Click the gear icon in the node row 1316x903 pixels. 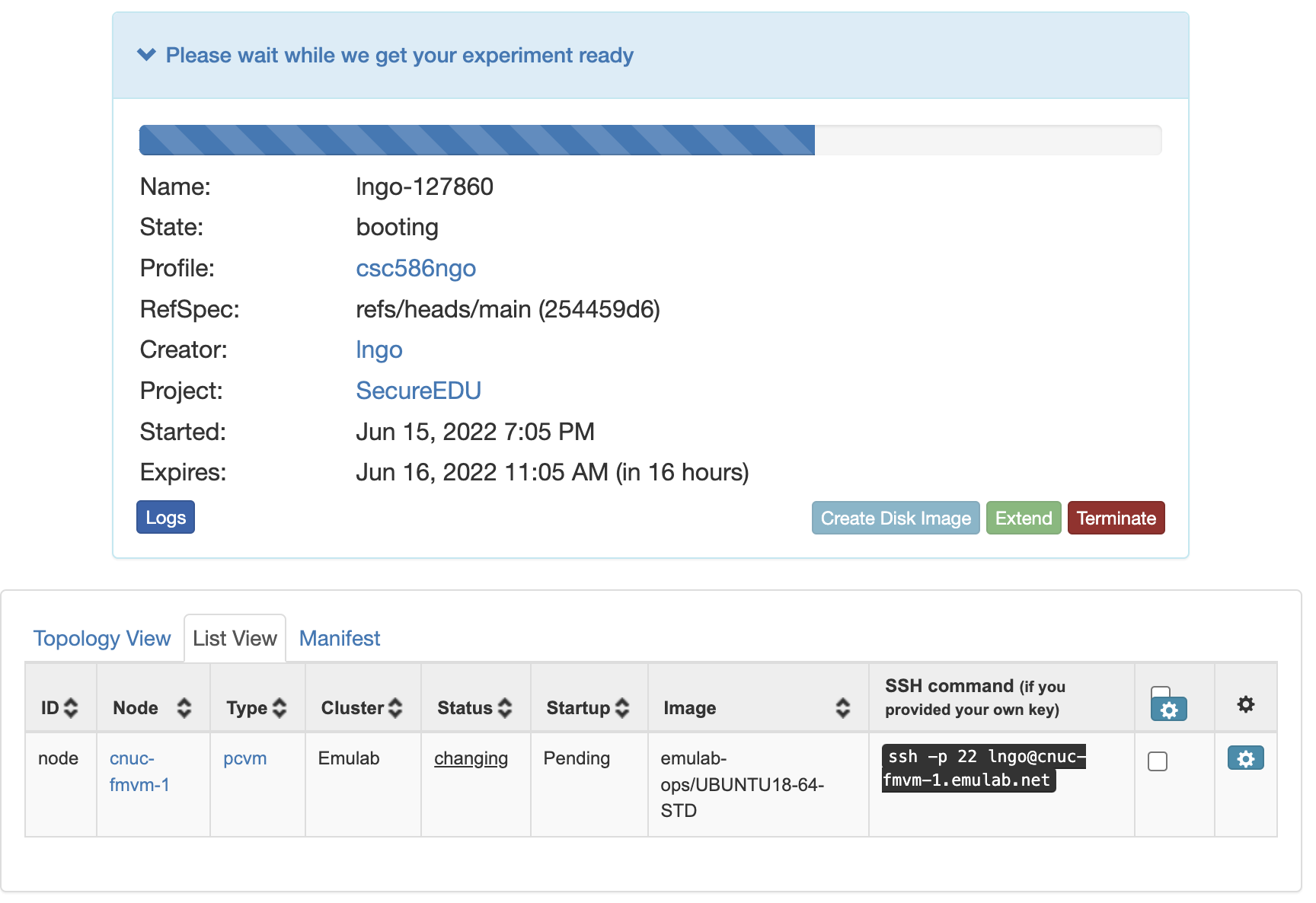coord(1244,758)
